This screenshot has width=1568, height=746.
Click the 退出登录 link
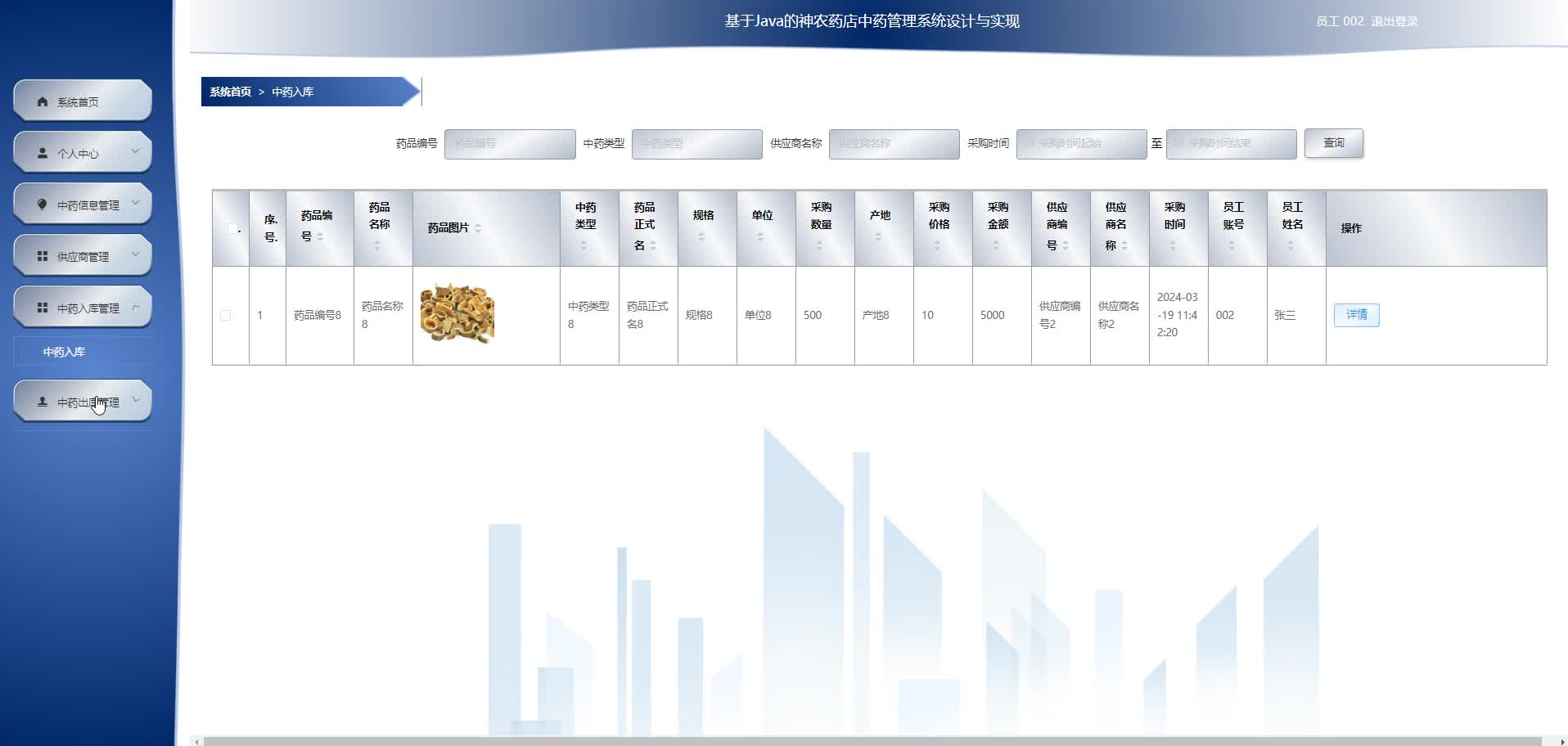[1395, 21]
